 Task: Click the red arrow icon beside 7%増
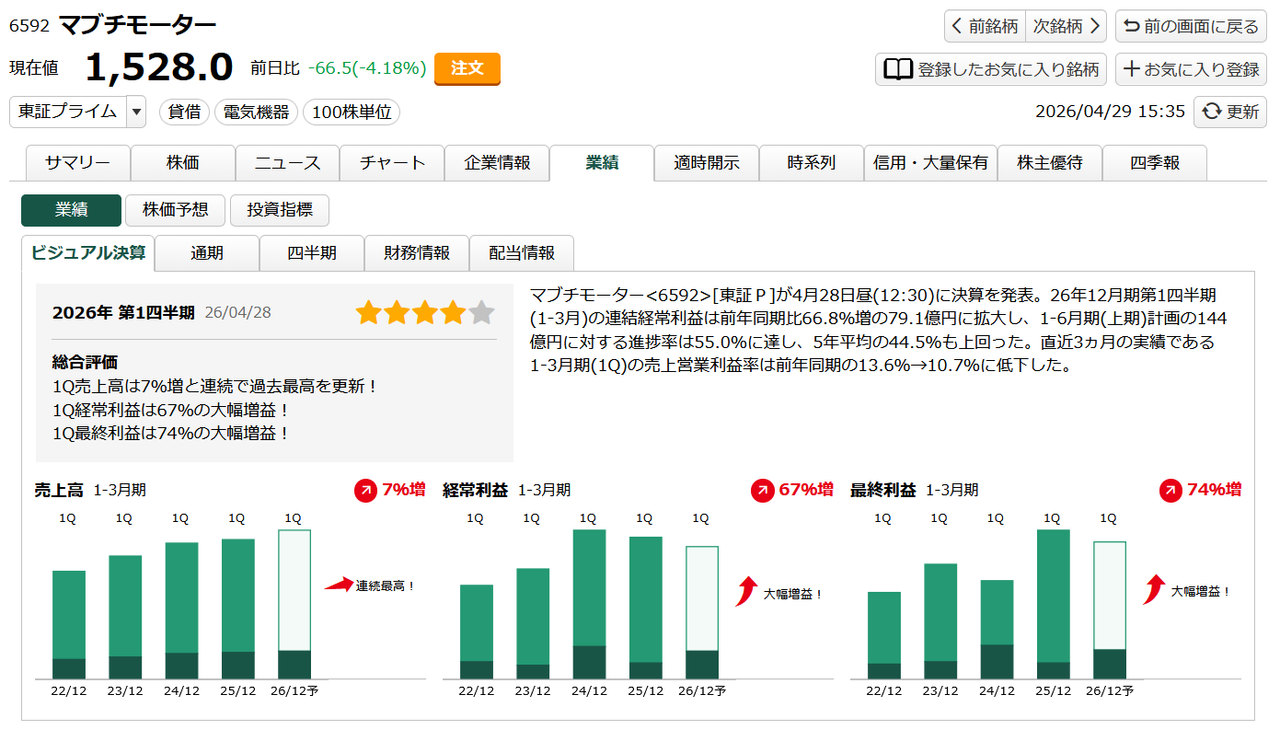tap(365, 490)
